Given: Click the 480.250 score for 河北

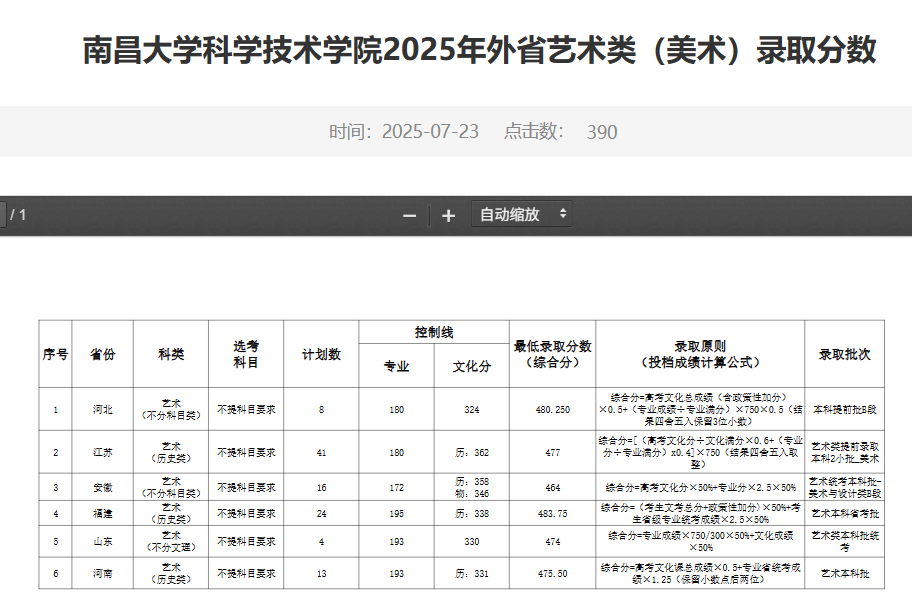Looking at the screenshot, I should point(553,410).
